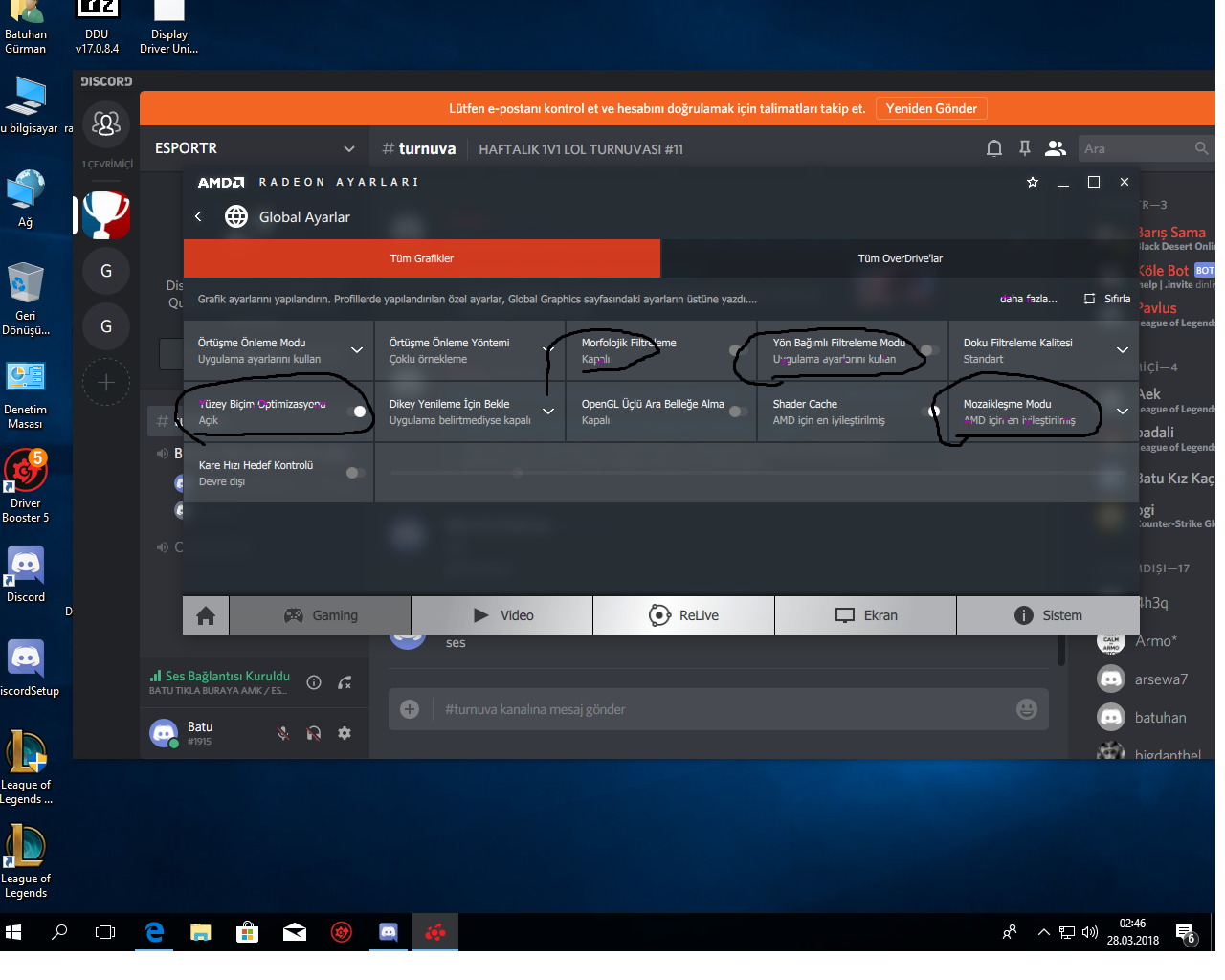Open Gaming tab in Radeon
Viewport: 1225px width, 980px height.
click(321, 615)
